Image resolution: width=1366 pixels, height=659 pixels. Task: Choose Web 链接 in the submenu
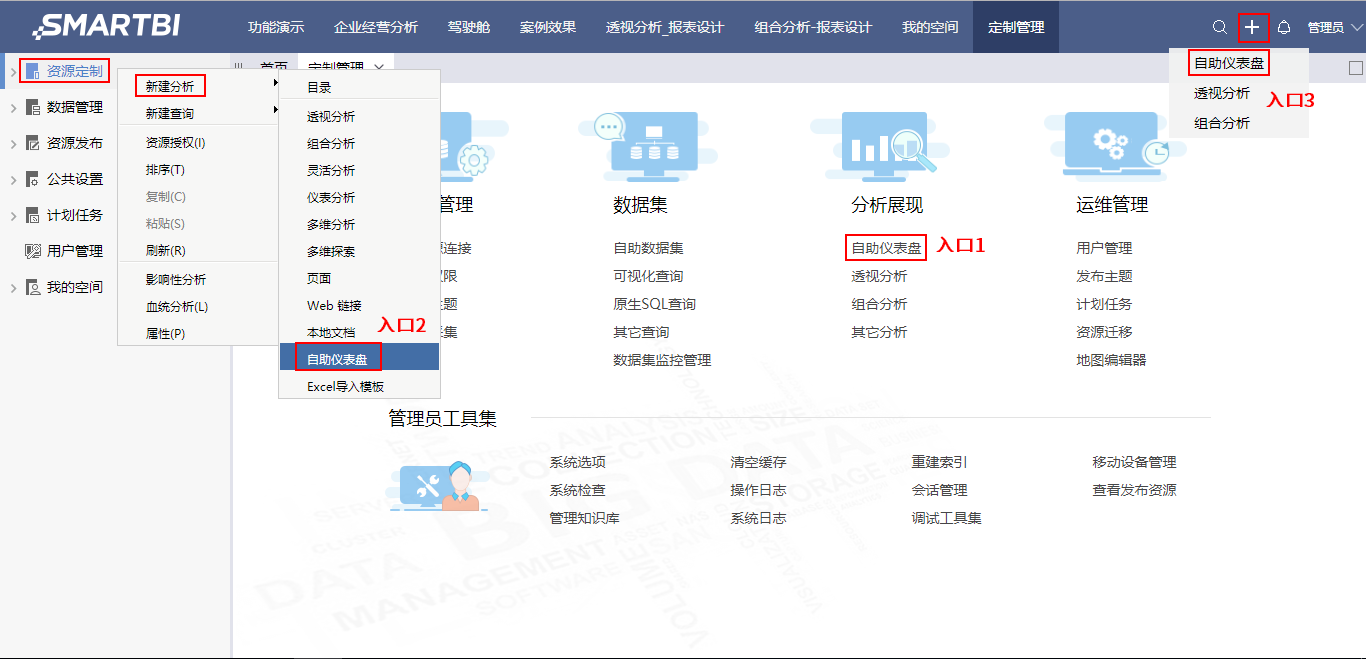pyautogui.click(x=334, y=305)
